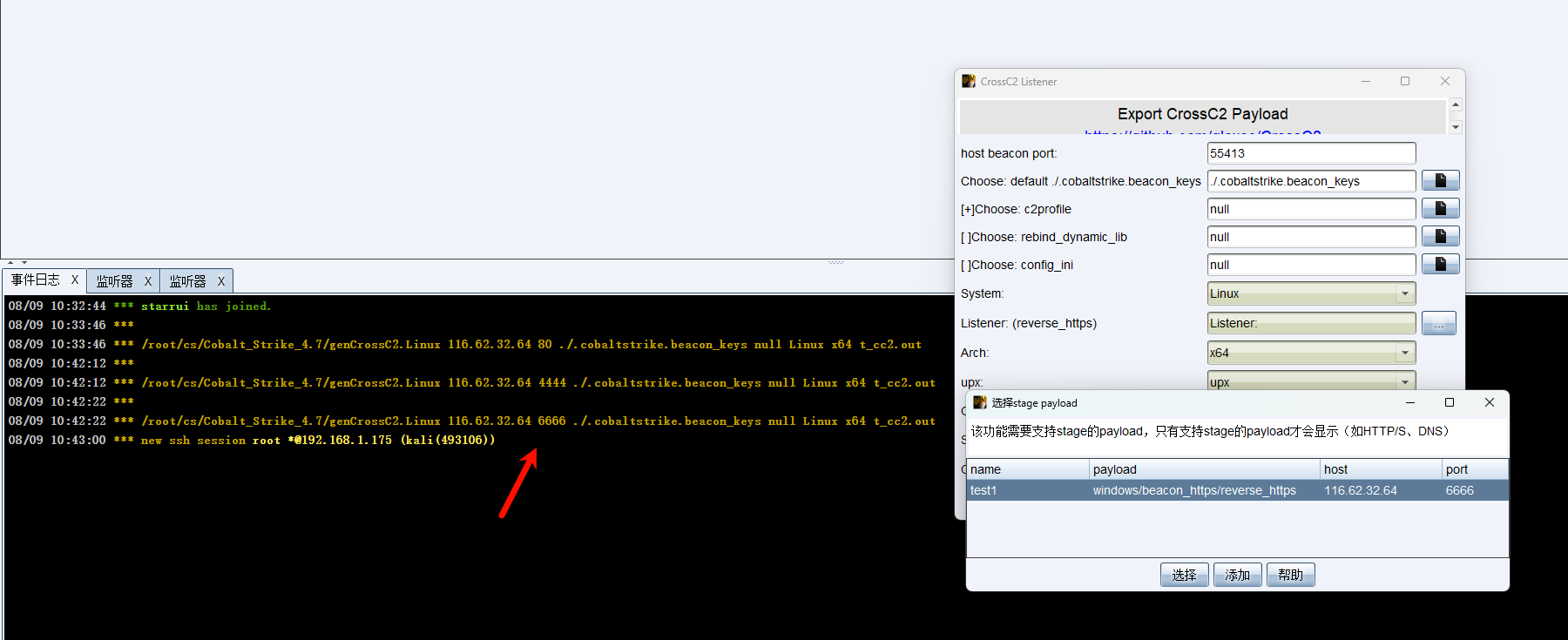Expand the upx dropdown
This screenshot has width=1568, height=640.
(x=1404, y=381)
